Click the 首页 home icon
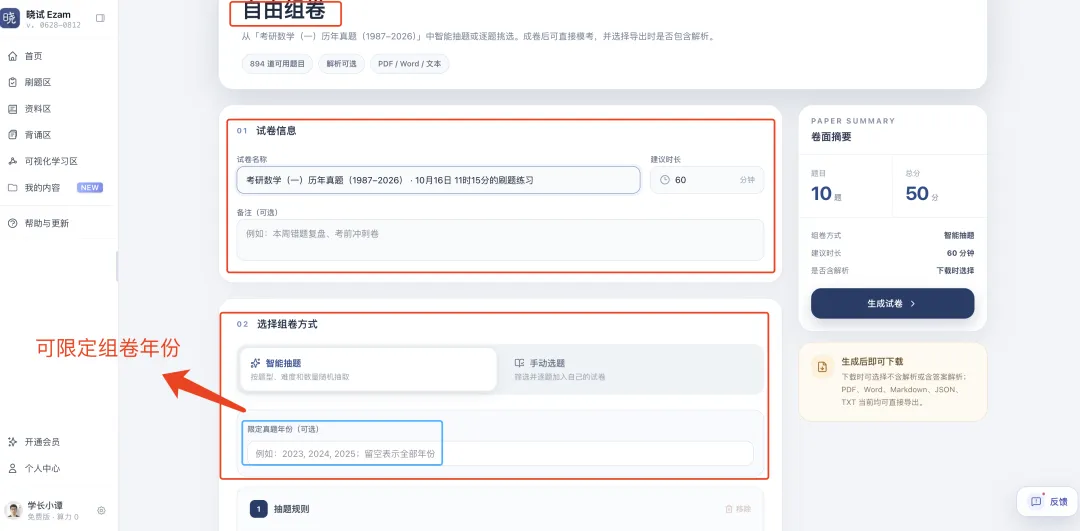 (12, 56)
